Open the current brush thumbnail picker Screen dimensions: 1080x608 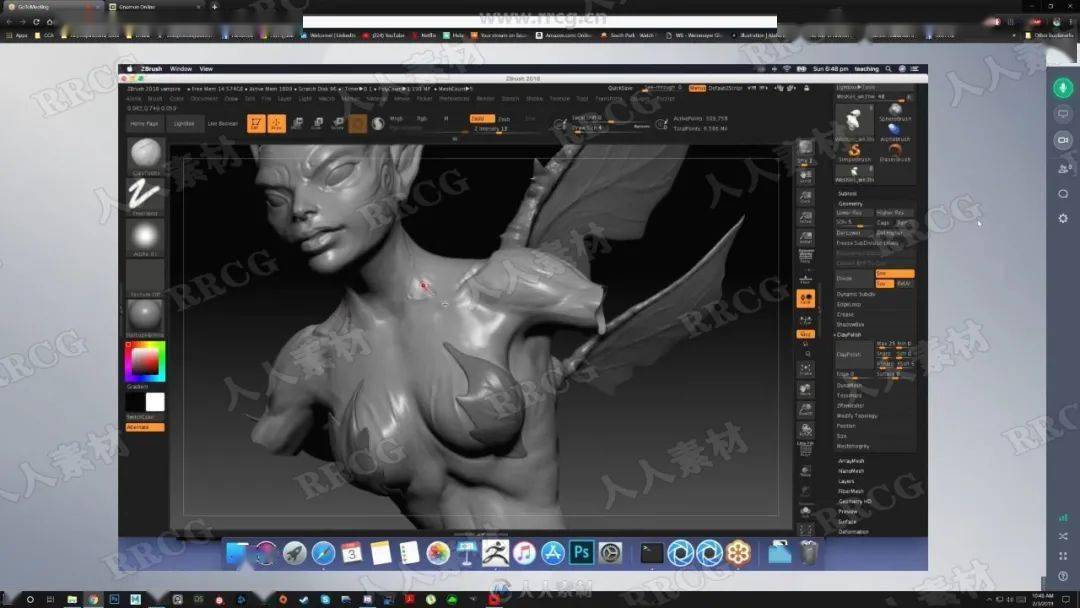(x=145, y=156)
